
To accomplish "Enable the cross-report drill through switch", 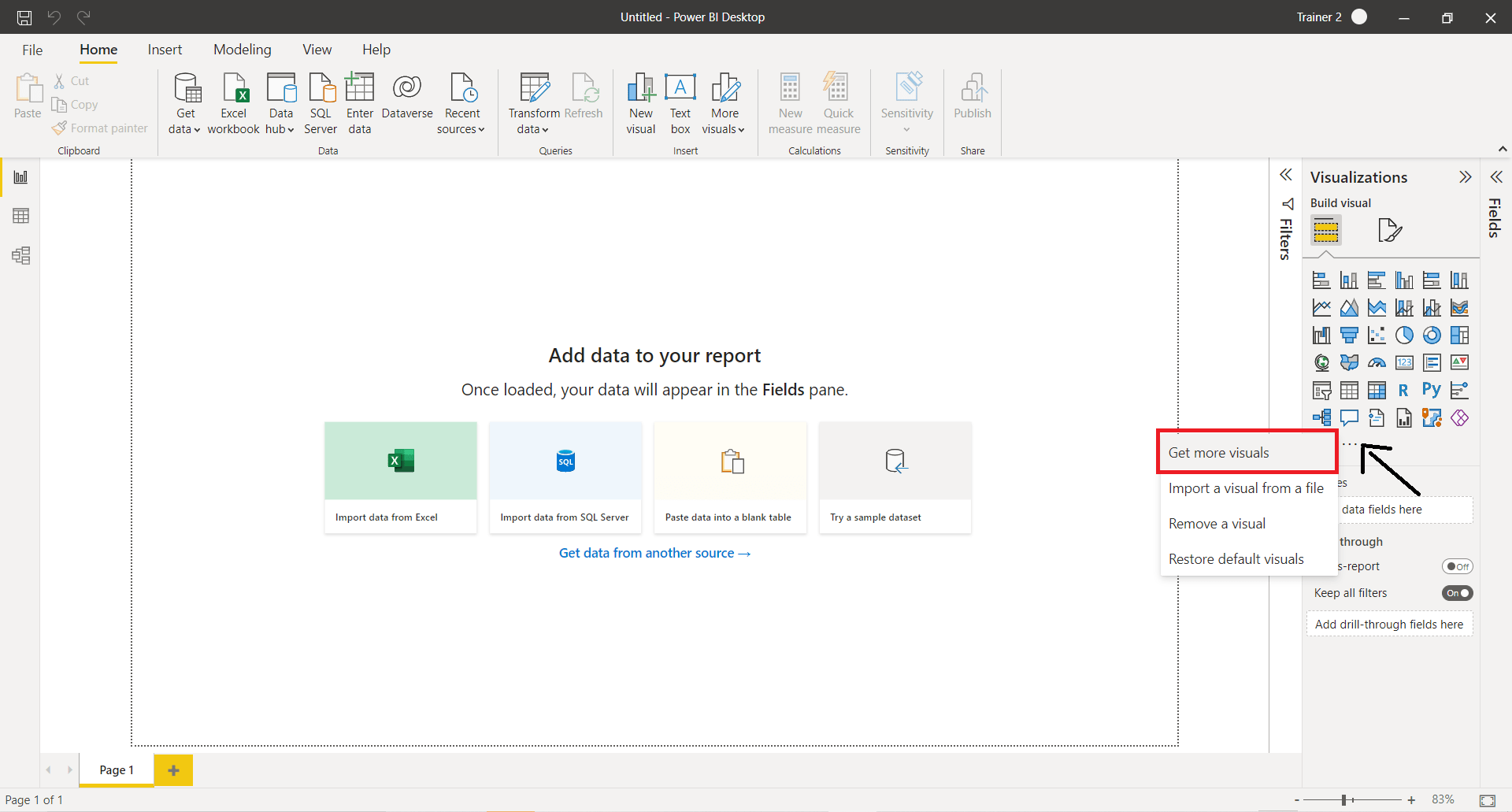I will tap(1458, 565).
